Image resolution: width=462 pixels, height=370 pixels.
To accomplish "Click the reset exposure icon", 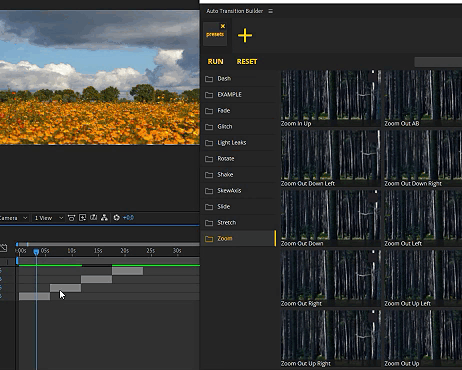I will pos(116,218).
